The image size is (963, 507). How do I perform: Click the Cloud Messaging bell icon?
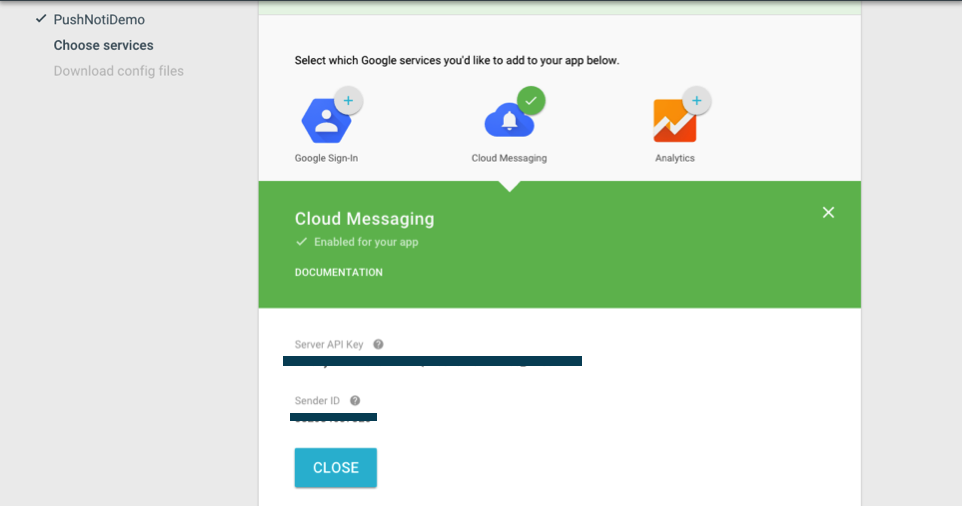pos(509,120)
